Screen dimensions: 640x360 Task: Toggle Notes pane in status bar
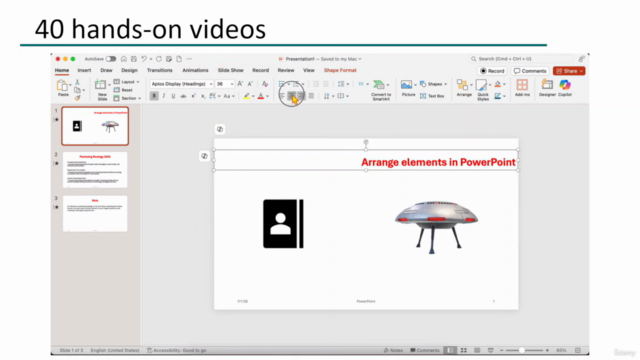pos(393,350)
